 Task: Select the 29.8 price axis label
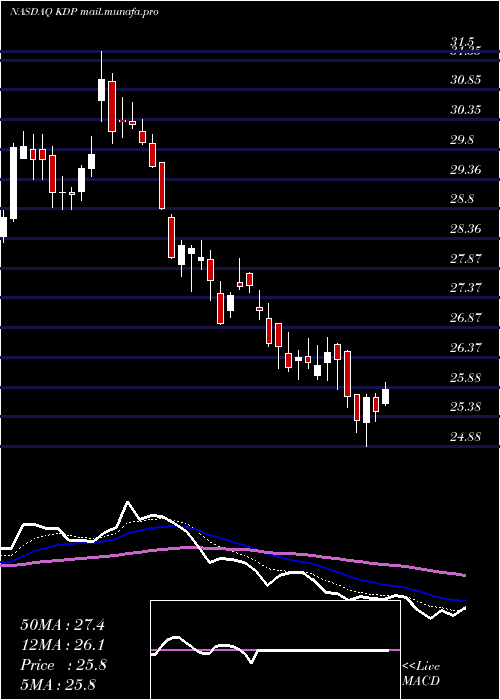462,140
